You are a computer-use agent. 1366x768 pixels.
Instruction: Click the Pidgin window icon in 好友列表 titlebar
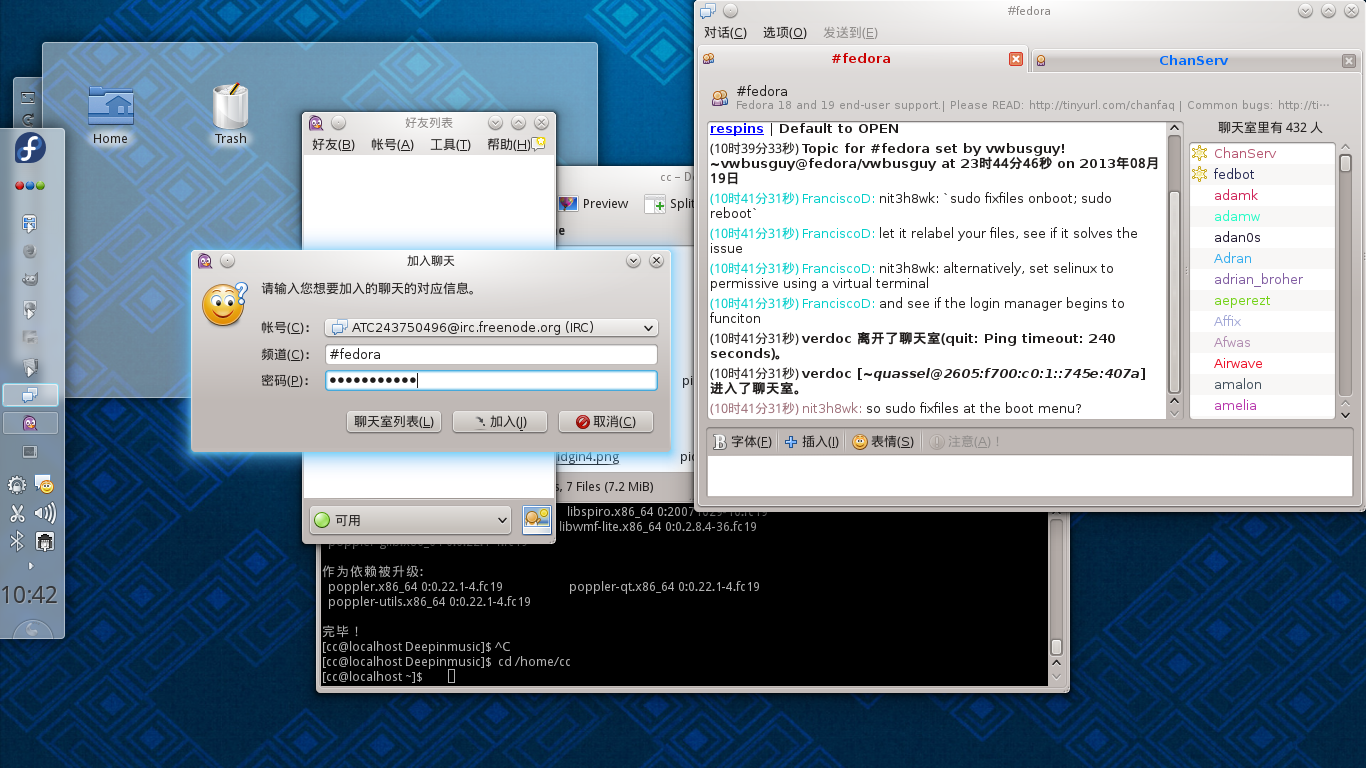coord(316,122)
